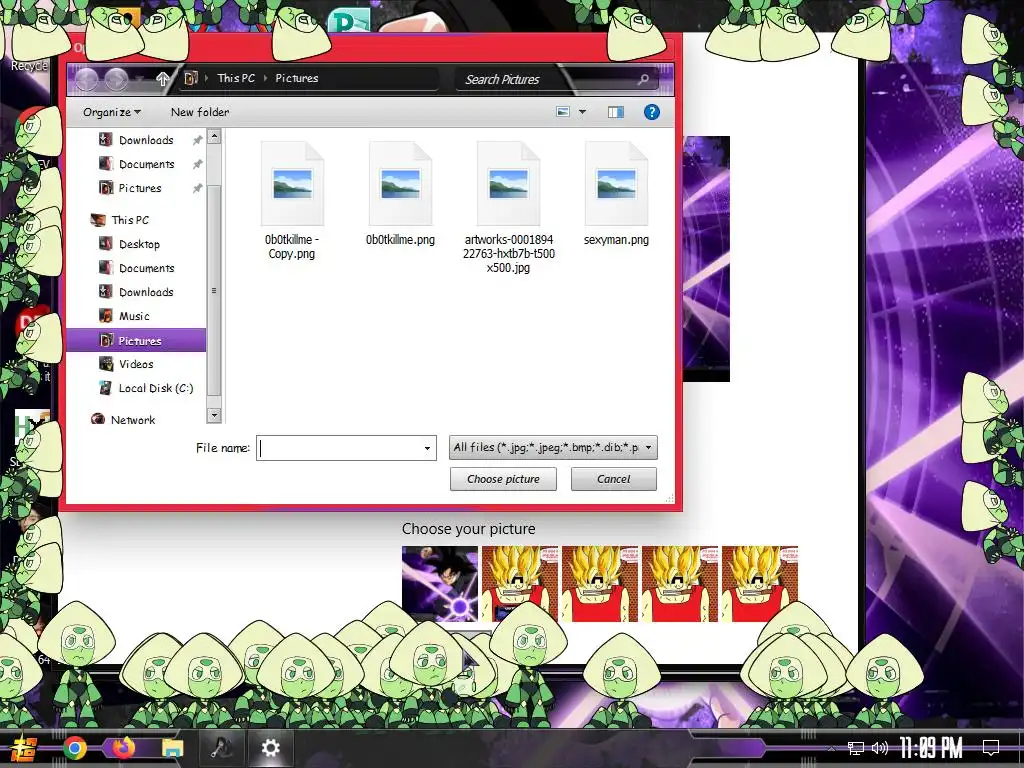Select file 0b0tkillme - Copy.png
1024x768 pixels.
pos(292,201)
